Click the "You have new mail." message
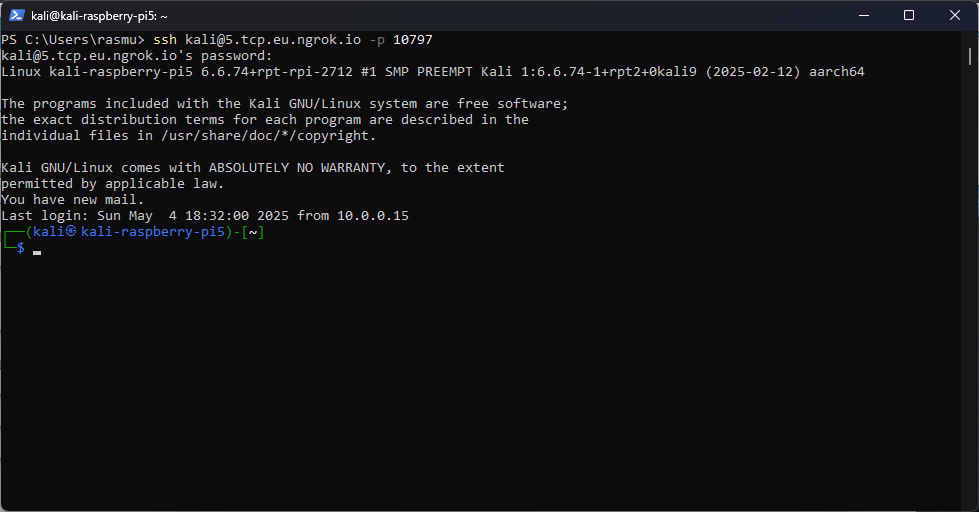Image resolution: width=979 pixels, height=512 pixels. pos(73,200)
